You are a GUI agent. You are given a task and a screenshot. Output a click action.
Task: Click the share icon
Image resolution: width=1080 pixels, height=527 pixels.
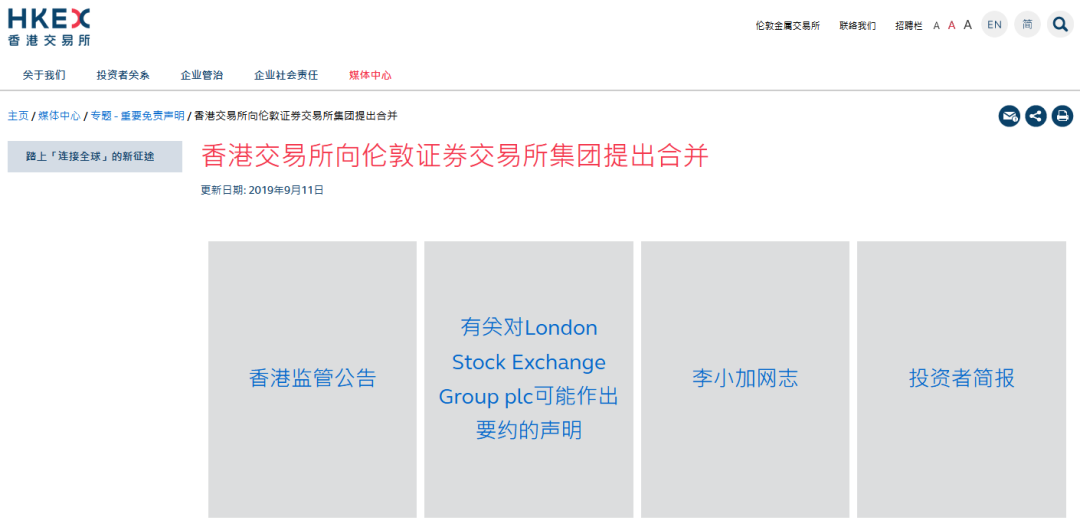coord(1035,116)
